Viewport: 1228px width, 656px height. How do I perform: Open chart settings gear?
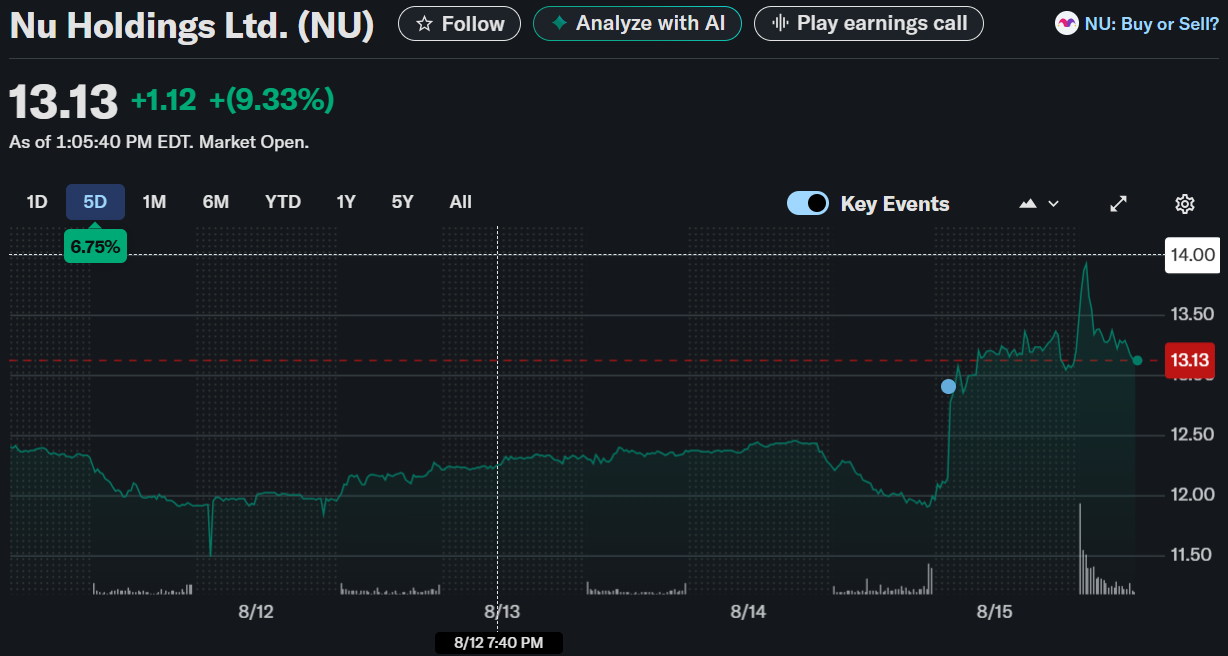point(1185,203)
